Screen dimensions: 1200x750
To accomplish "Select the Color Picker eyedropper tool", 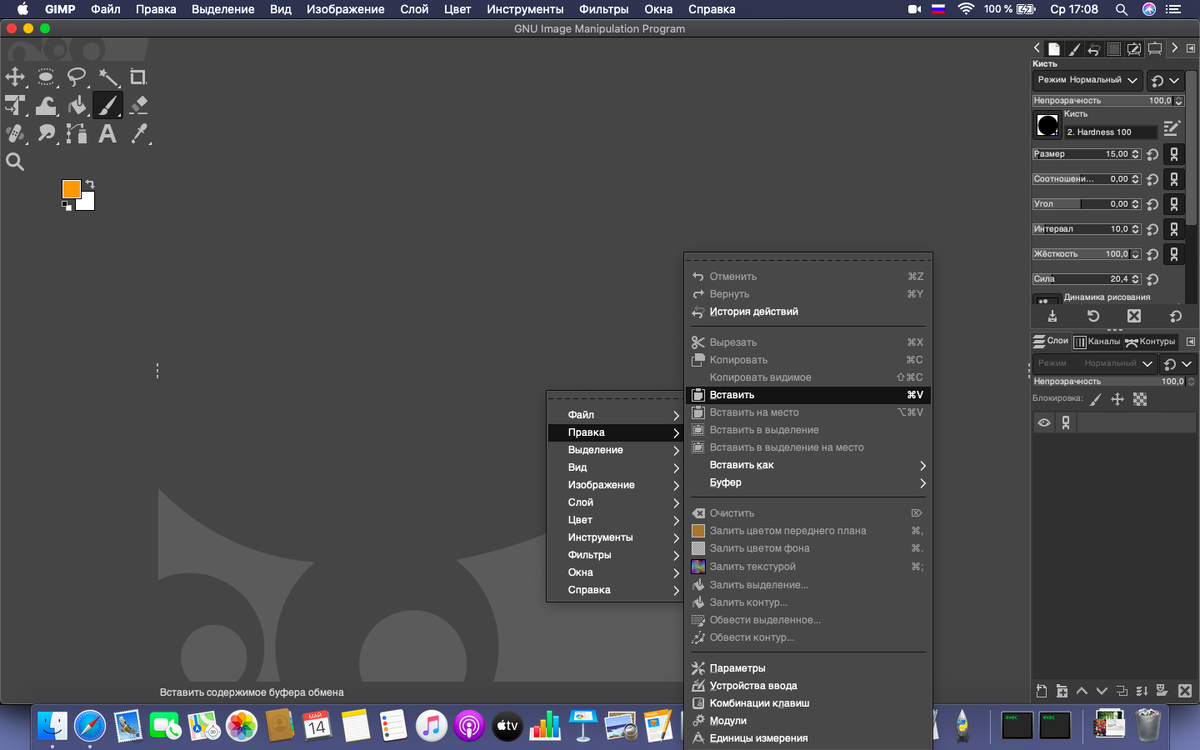I will pyautogui.click(x=138, y=133).
